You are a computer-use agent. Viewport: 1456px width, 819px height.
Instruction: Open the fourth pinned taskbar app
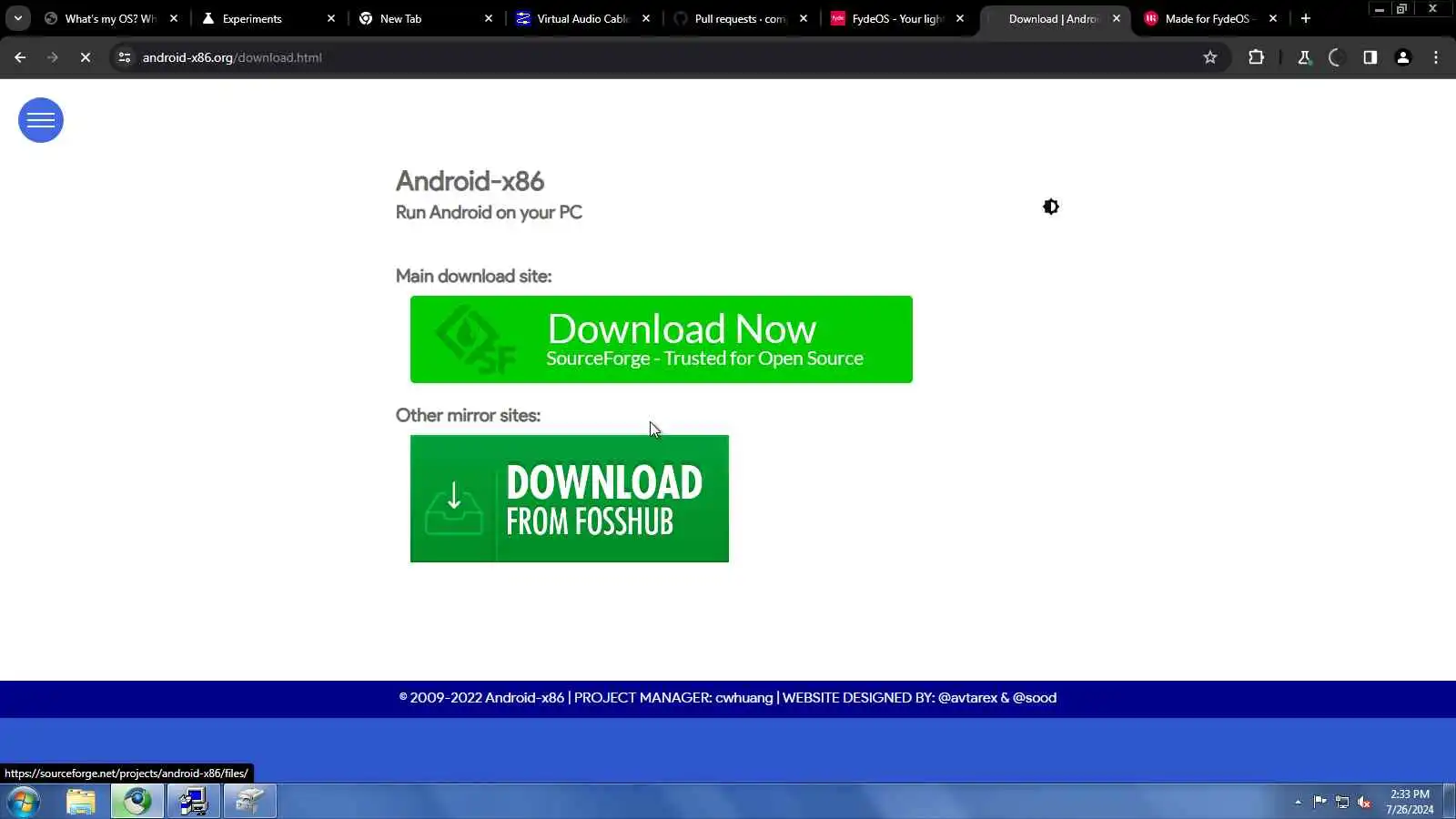[x=250, y=802]
